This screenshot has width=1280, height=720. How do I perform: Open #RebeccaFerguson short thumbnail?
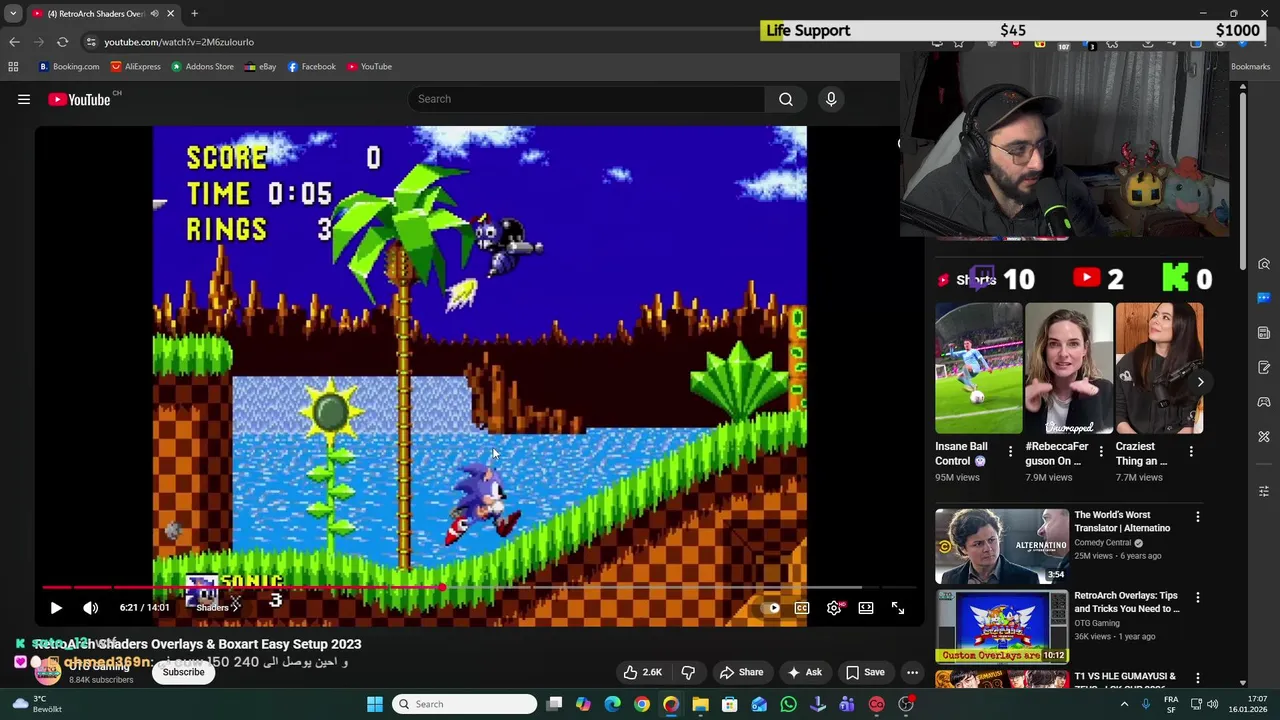coord(1069,368)
